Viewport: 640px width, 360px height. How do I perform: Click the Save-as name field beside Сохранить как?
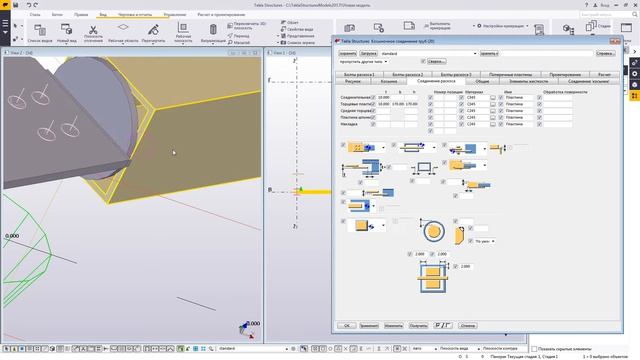click(546, 53)
